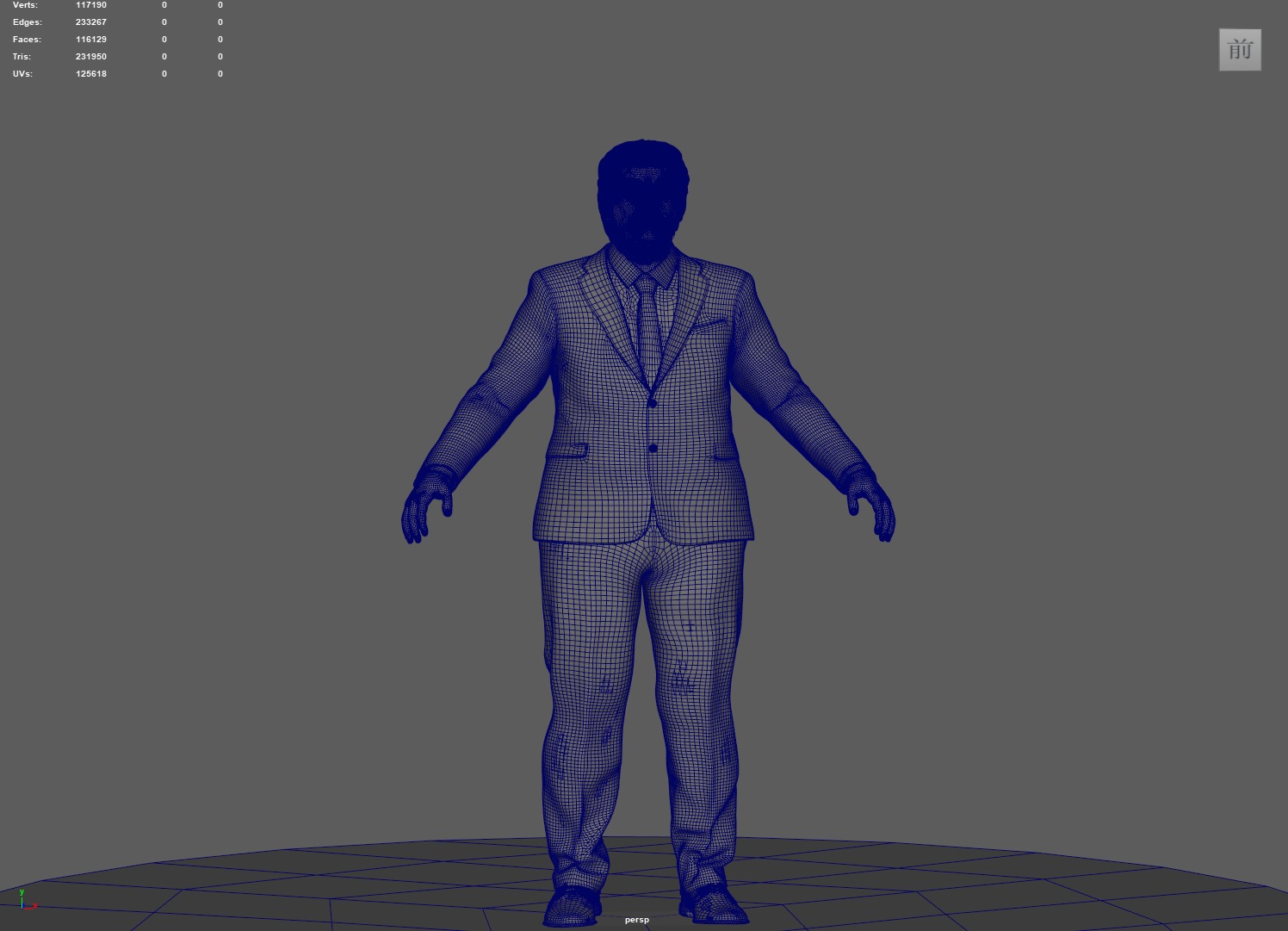The width and height of the screenshot is (1288, 931).
Task: Click the Faces: label
Action: pos(27,40)
